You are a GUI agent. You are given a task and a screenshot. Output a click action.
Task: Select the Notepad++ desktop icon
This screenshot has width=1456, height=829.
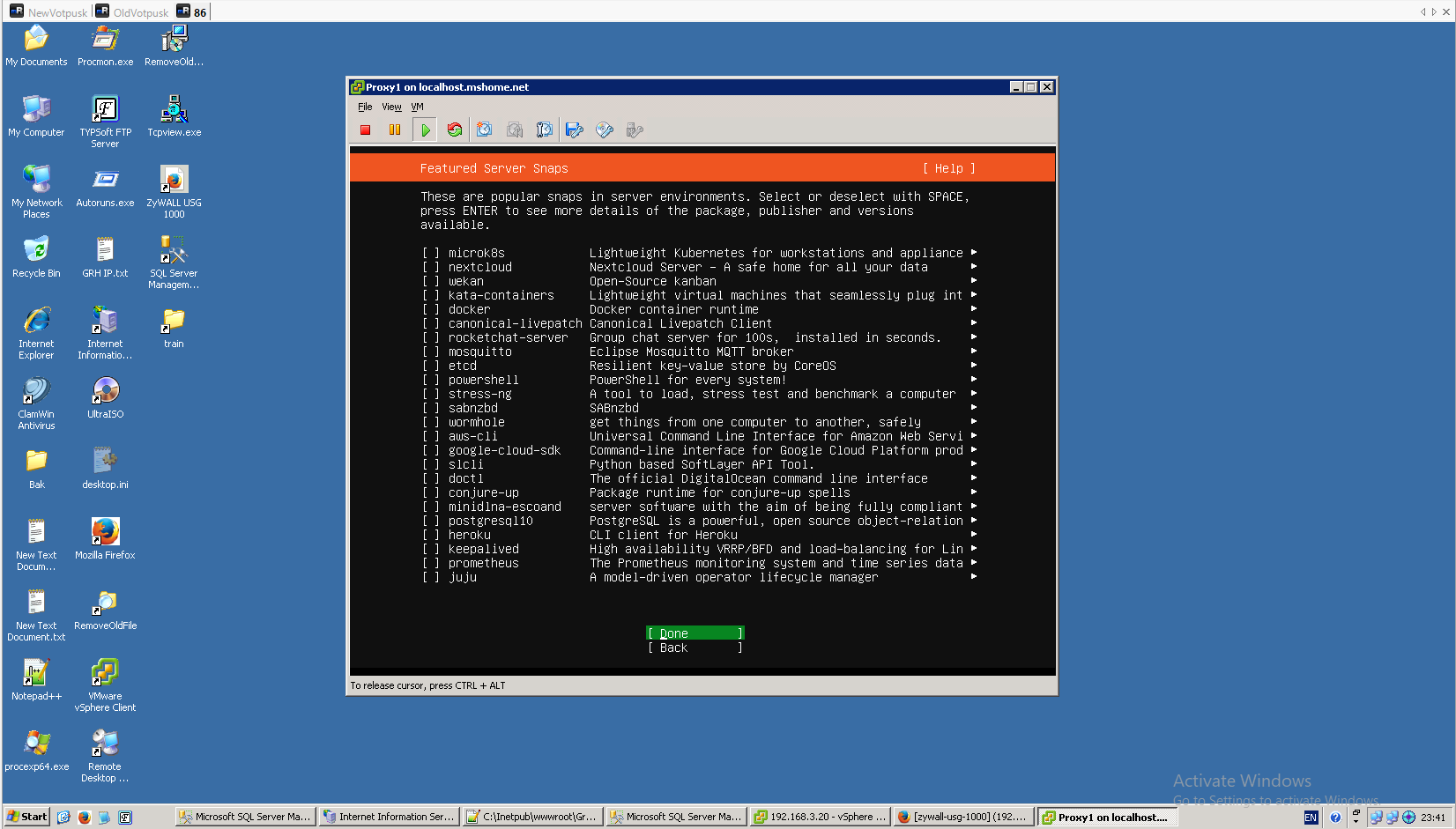pos(36,680)
